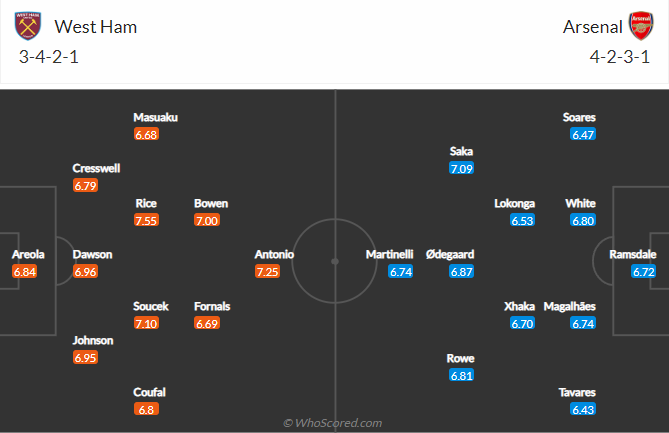This screenshot has width=669, height=433.
Task: Click Antonio's 7.25 rating badge
Action: point(267,271)
